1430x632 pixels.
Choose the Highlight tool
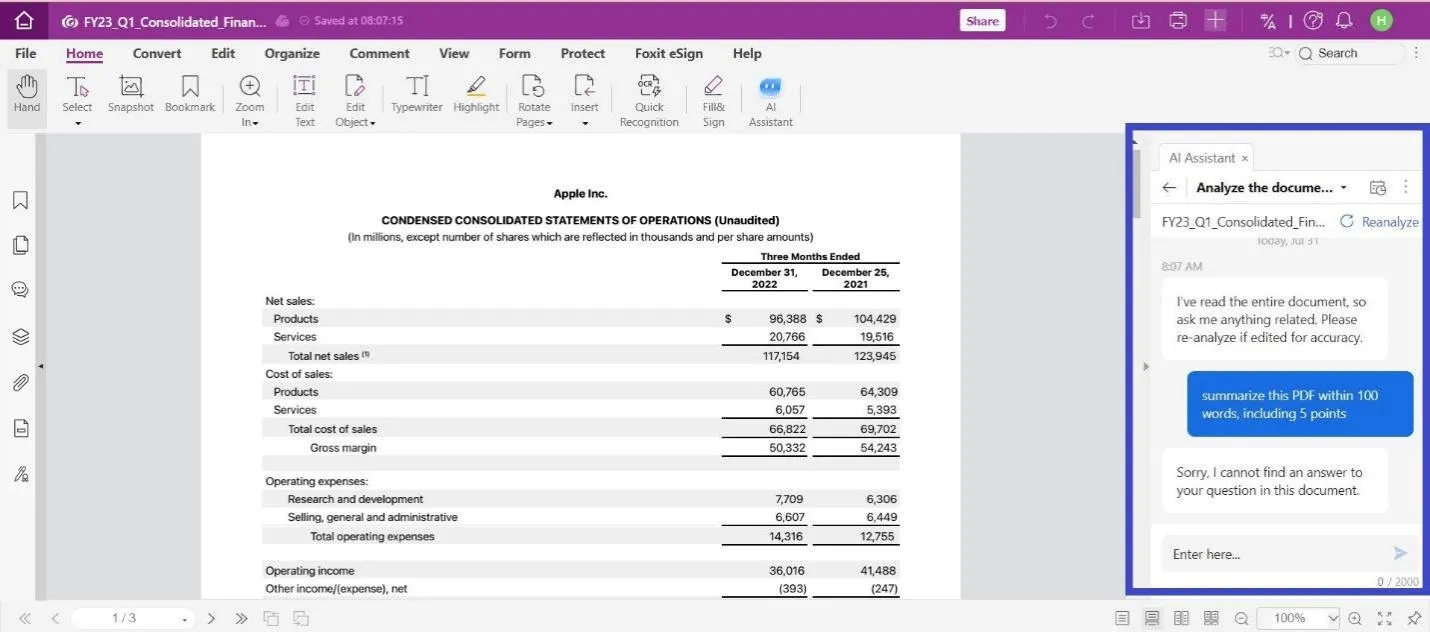click(476, 88)
